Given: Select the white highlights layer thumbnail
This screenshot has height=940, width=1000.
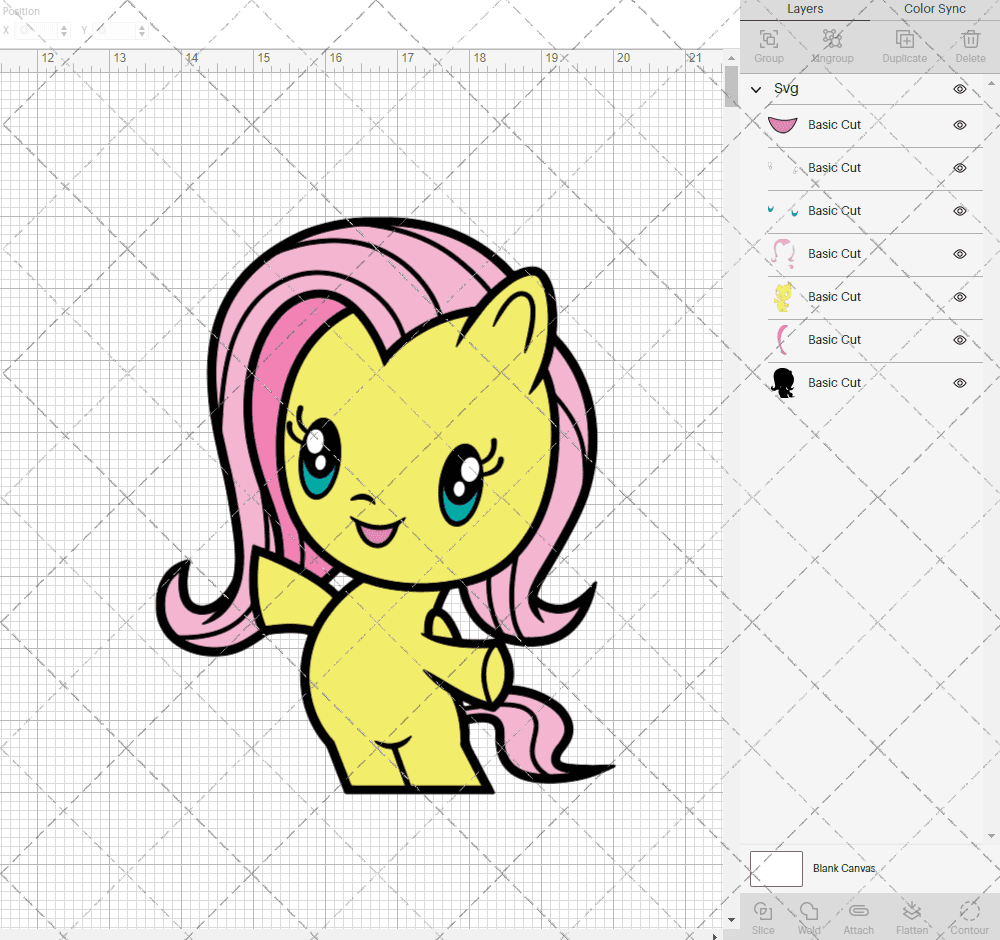Looking at the screenshot, I should pos(783,168).
